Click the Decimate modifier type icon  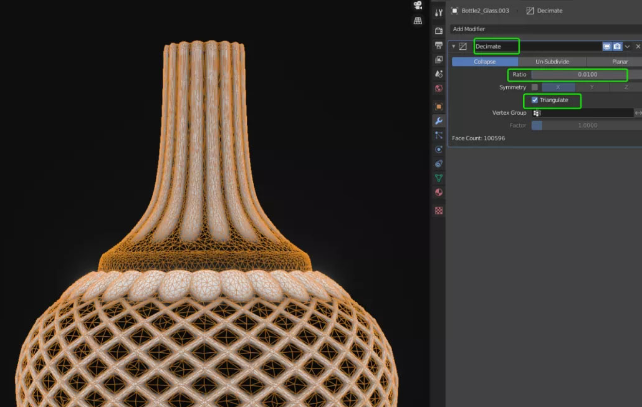pos(463,46)
